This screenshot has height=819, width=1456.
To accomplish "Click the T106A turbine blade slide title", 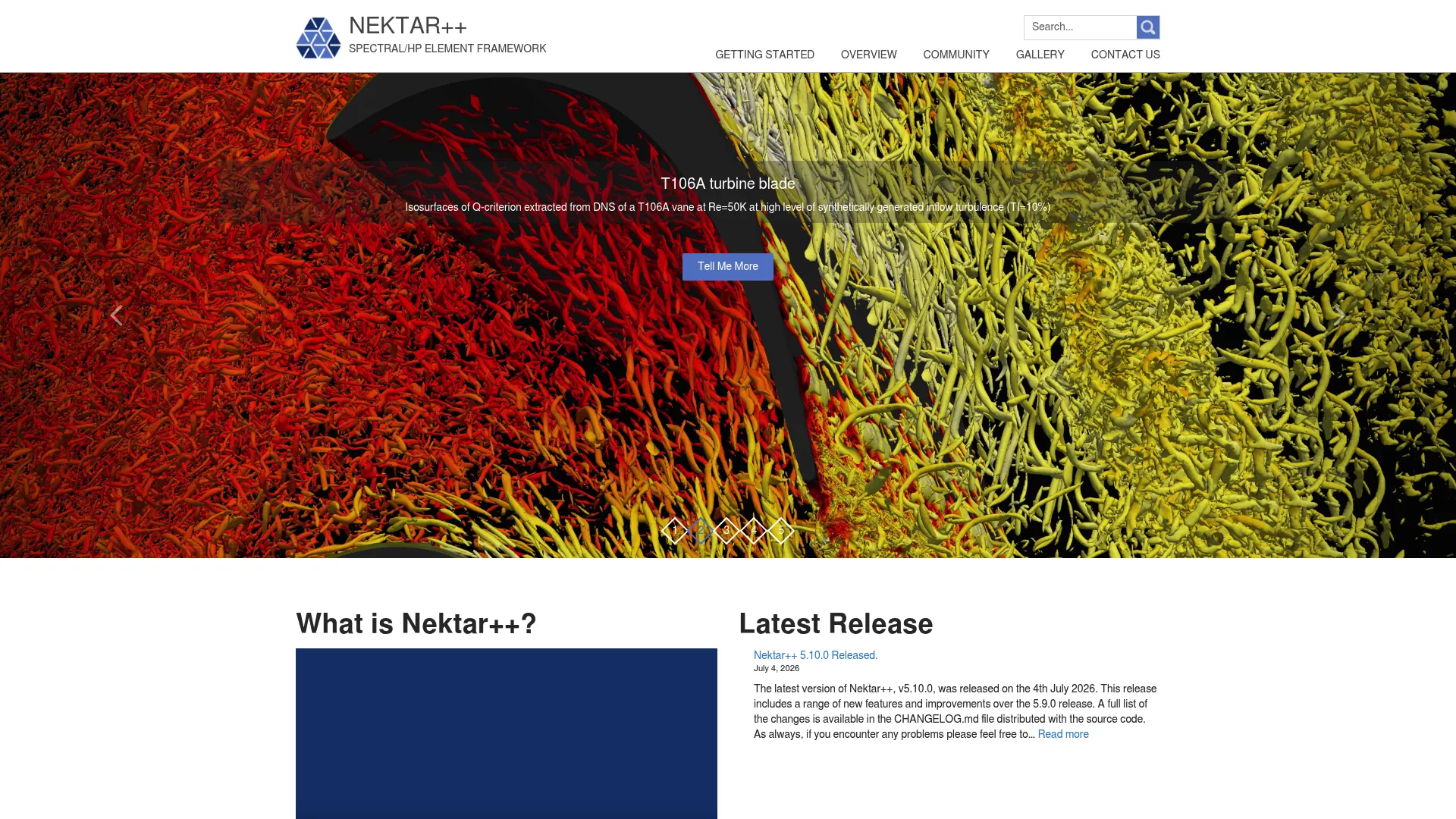I will pyautogui.click(x=728, y=184).
